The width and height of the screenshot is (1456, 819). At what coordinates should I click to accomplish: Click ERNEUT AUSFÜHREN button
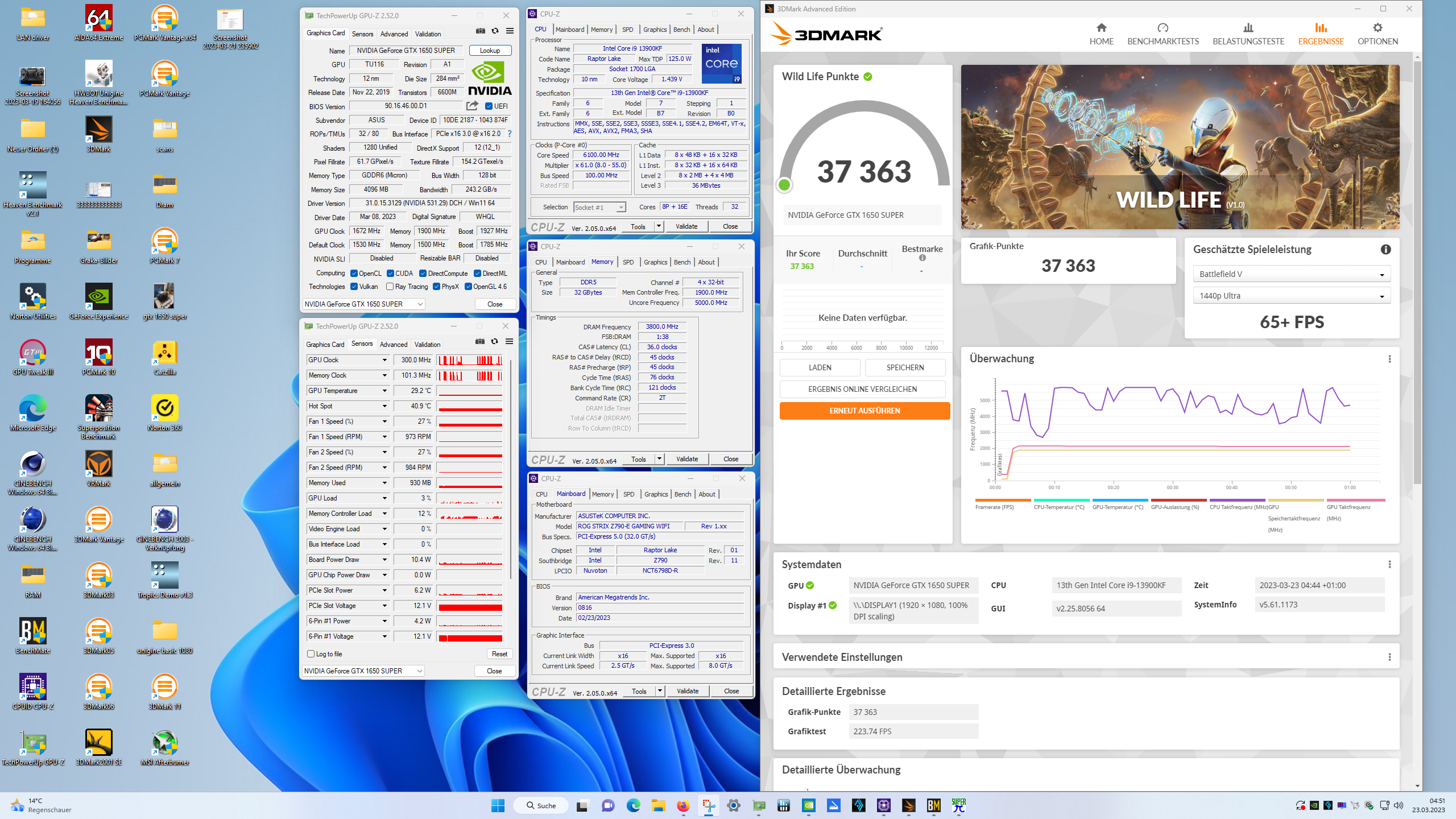(x=864, y=411)
